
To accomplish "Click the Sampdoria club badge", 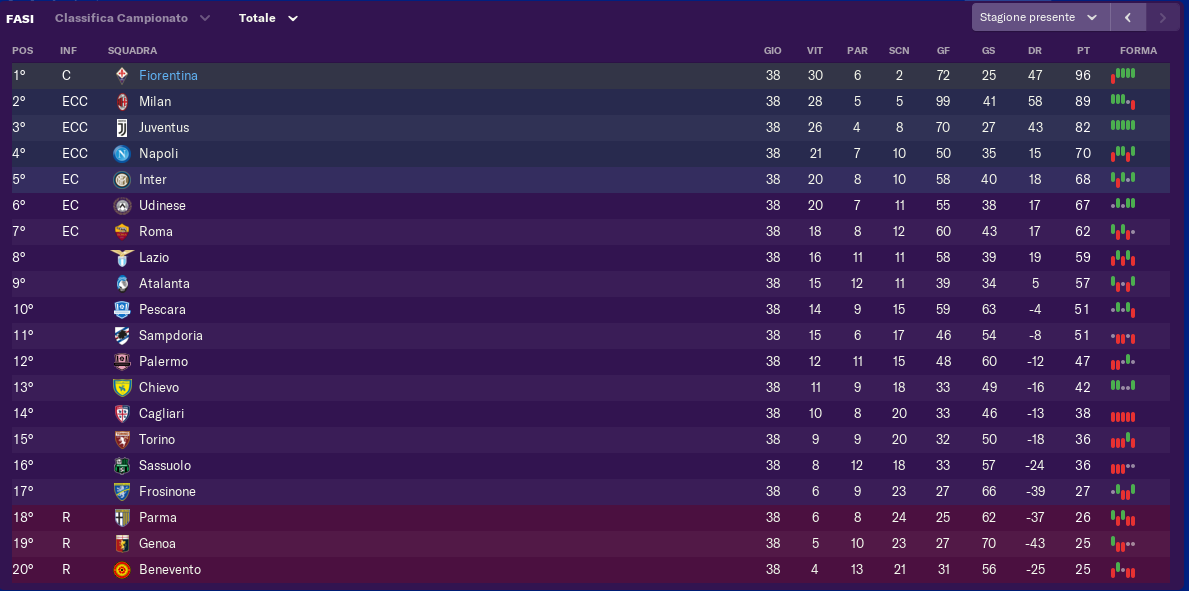I will tap(121, 335).
